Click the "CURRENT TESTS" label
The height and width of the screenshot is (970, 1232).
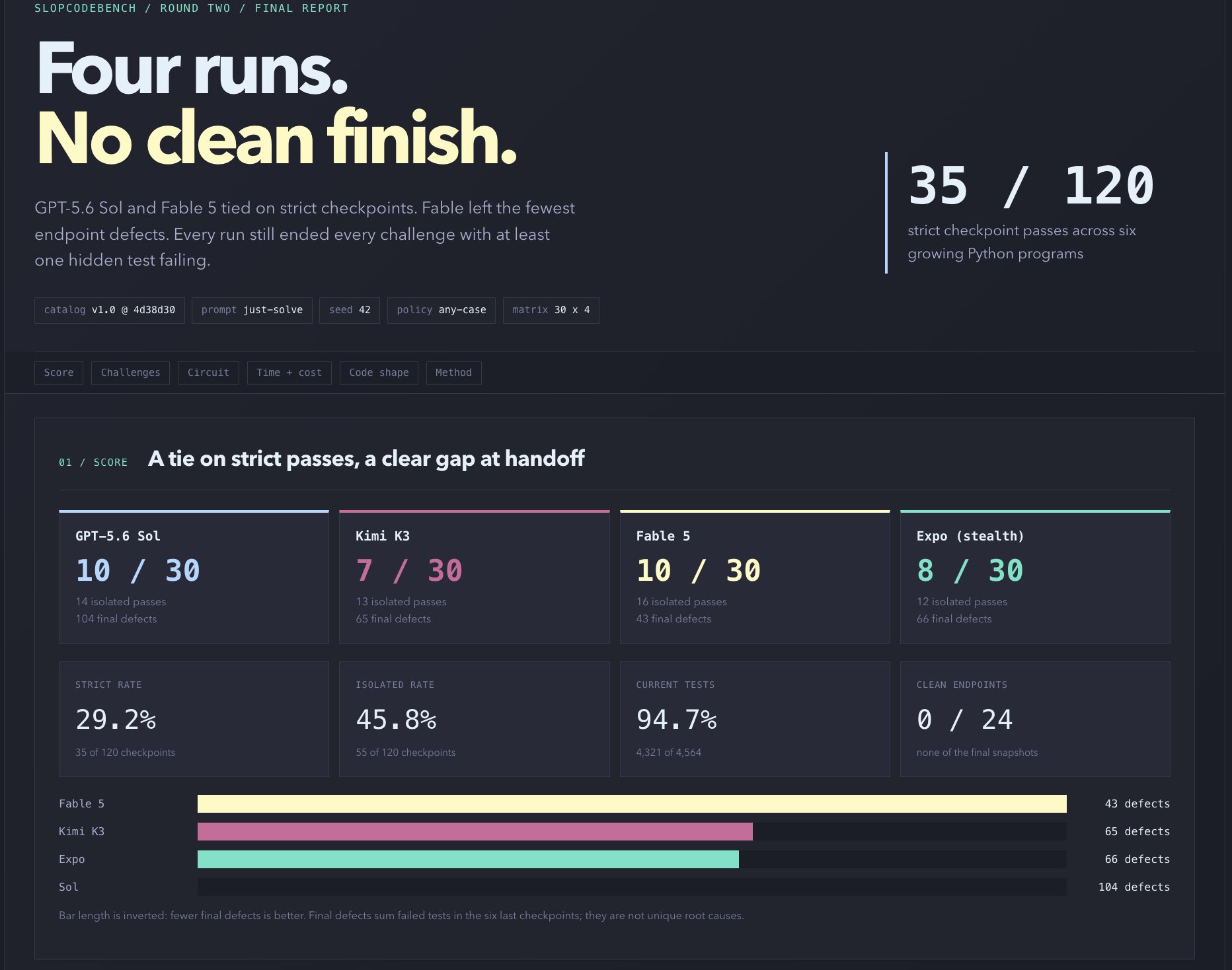coord(675,685)
